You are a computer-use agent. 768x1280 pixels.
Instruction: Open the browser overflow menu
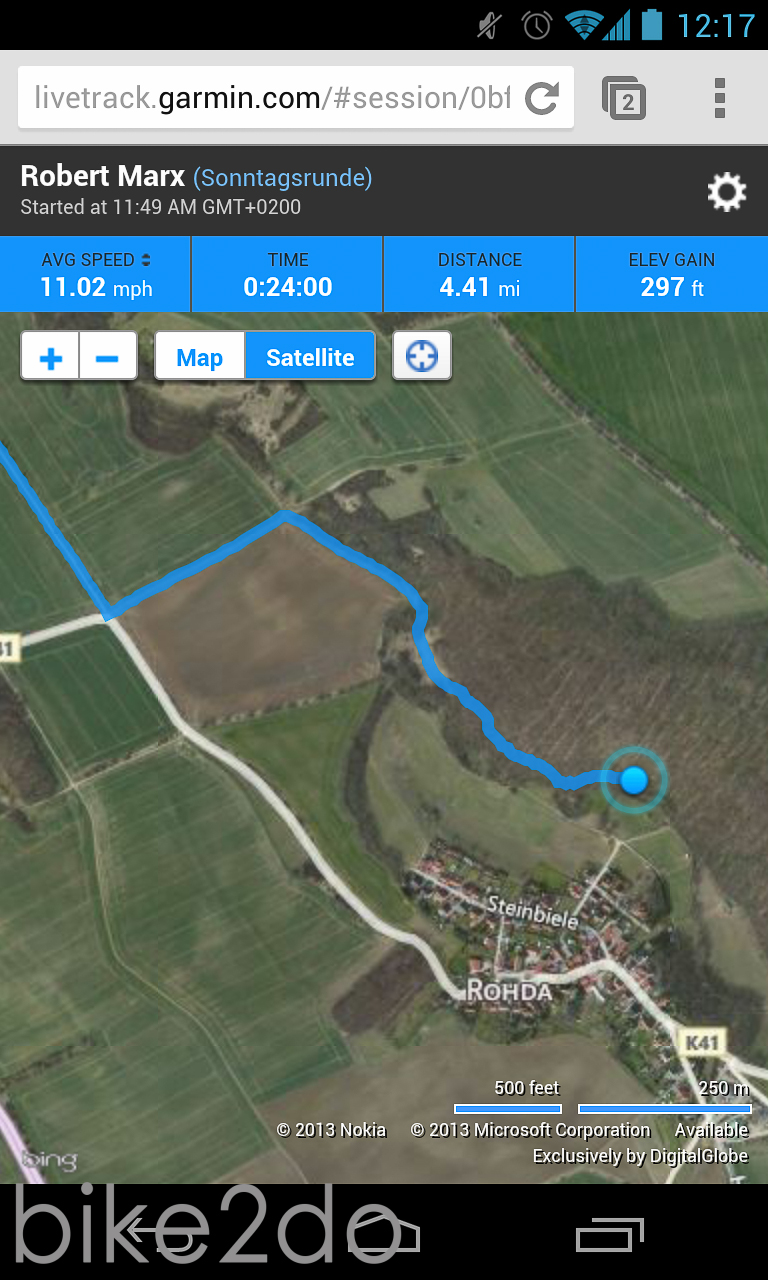720,98
